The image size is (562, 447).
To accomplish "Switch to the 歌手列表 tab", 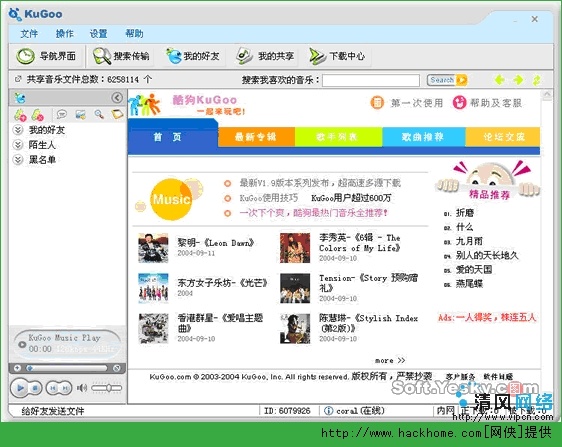I will (x=338, y=137).
